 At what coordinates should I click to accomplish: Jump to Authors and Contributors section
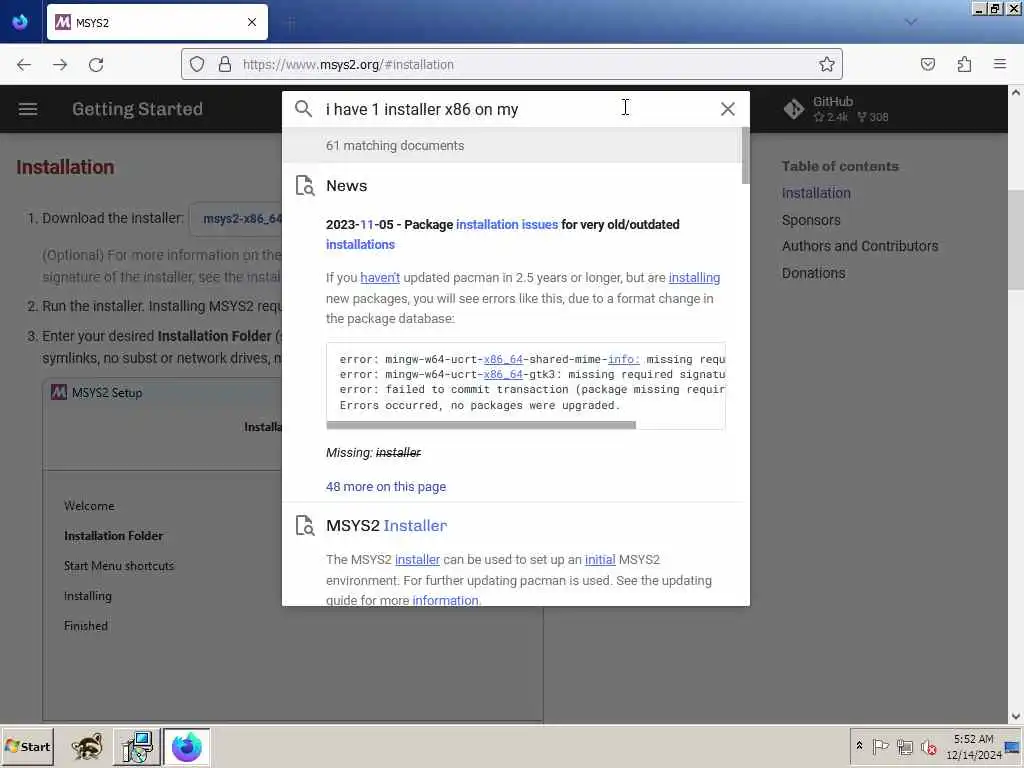(x=860, y=246)
